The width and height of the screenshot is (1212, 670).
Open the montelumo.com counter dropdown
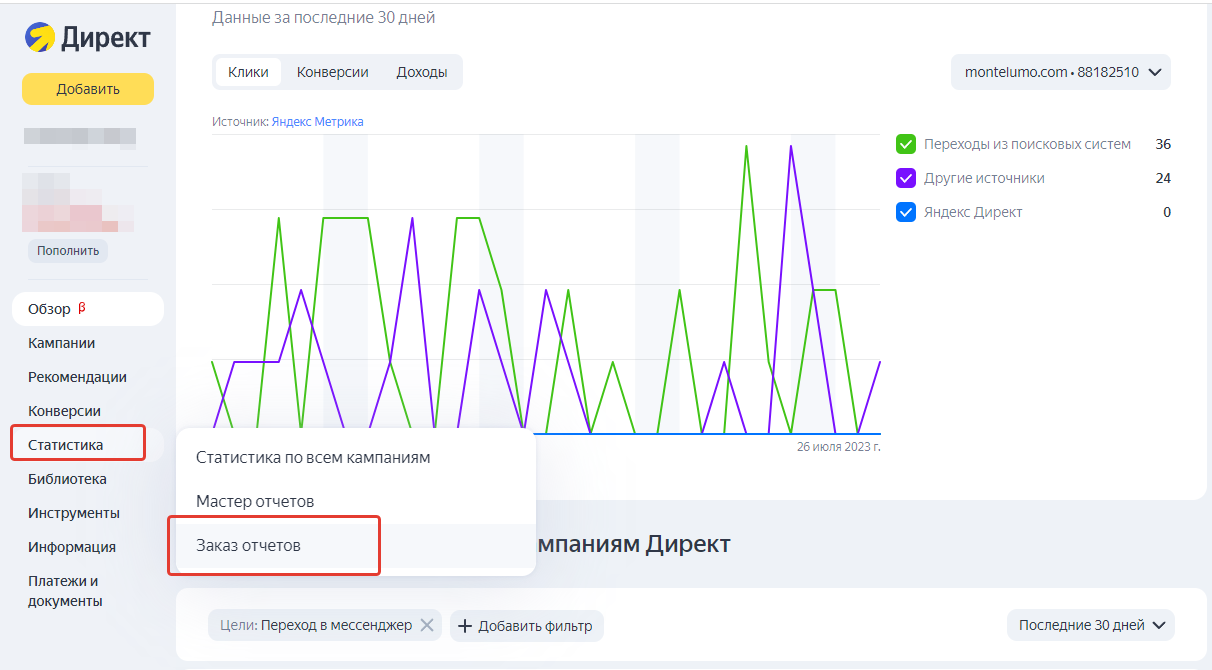[x=1061, y=72]
